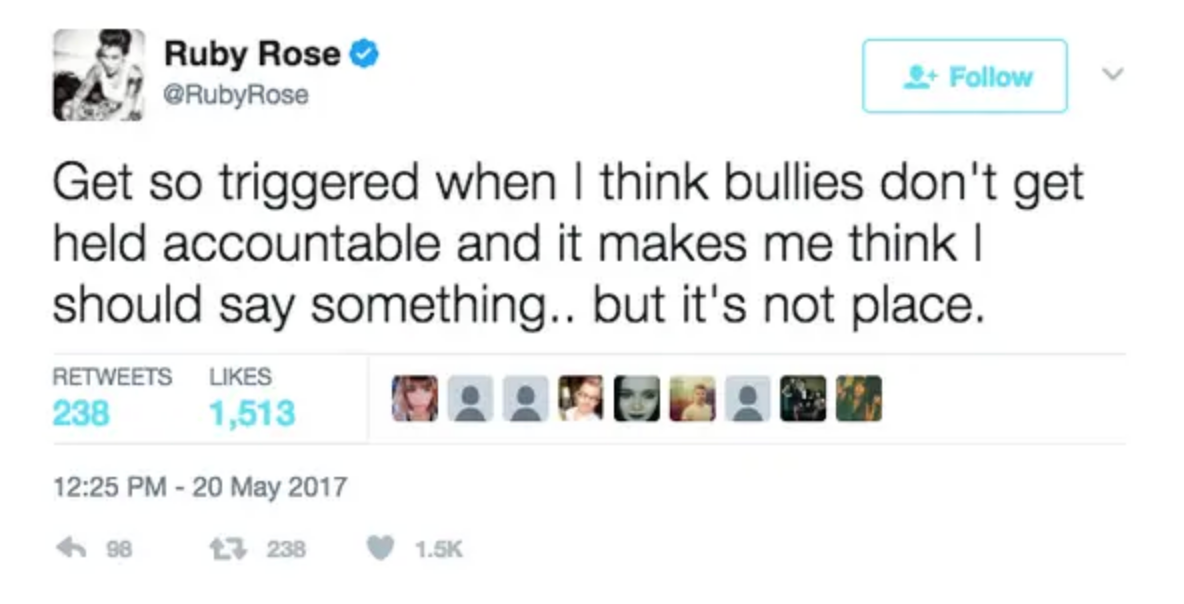The width and height of the screenshot is (1184, 604).
Task: Open the @RubyRose handle link
Action: tap(236, 95)
